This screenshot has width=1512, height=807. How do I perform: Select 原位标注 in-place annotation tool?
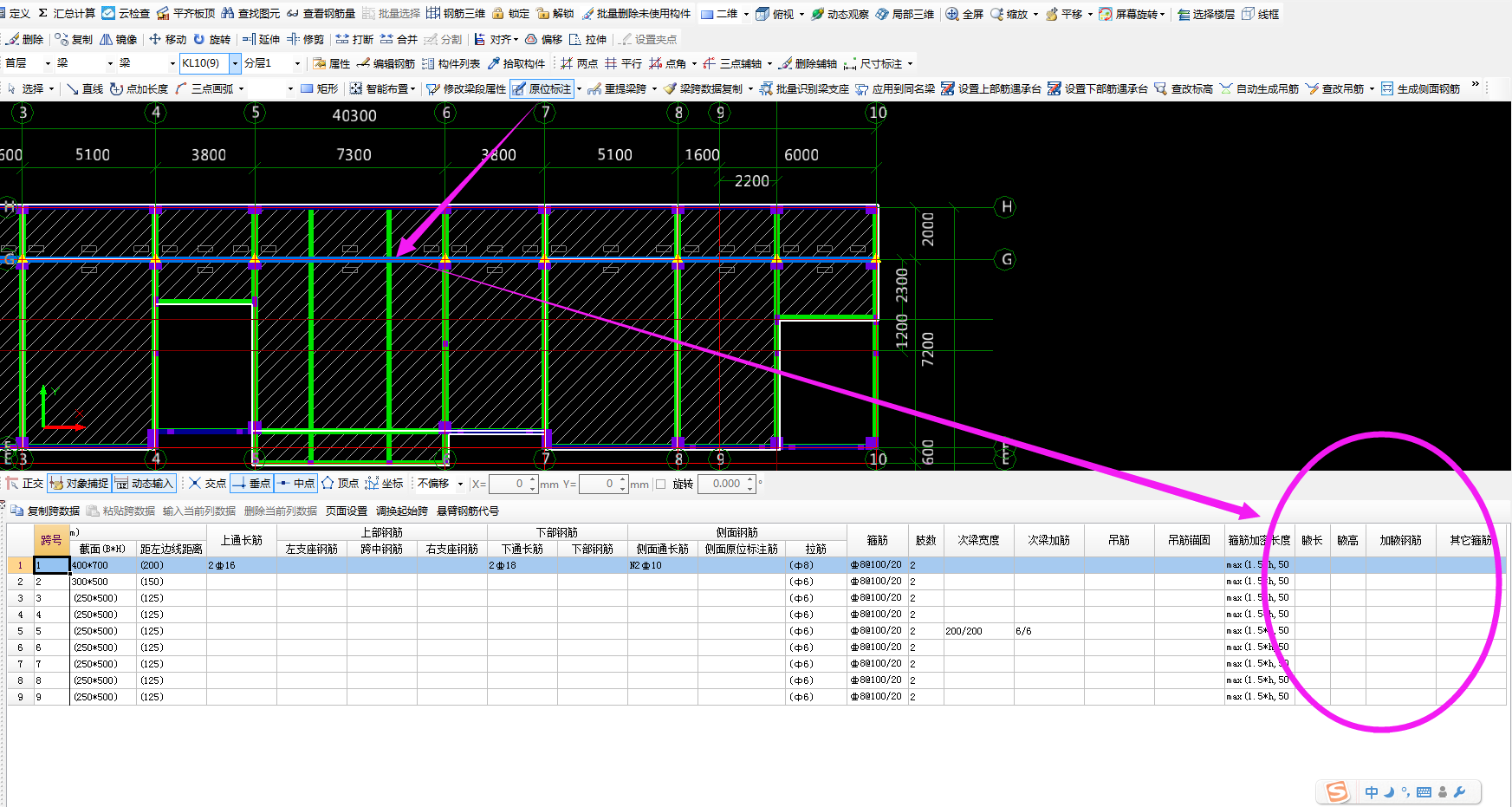(x=542, y=88)
